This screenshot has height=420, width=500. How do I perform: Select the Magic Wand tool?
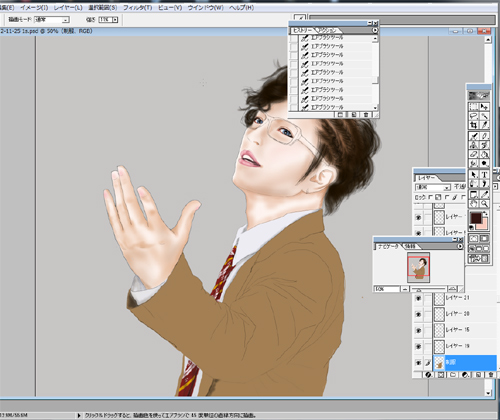coord(484,116)
